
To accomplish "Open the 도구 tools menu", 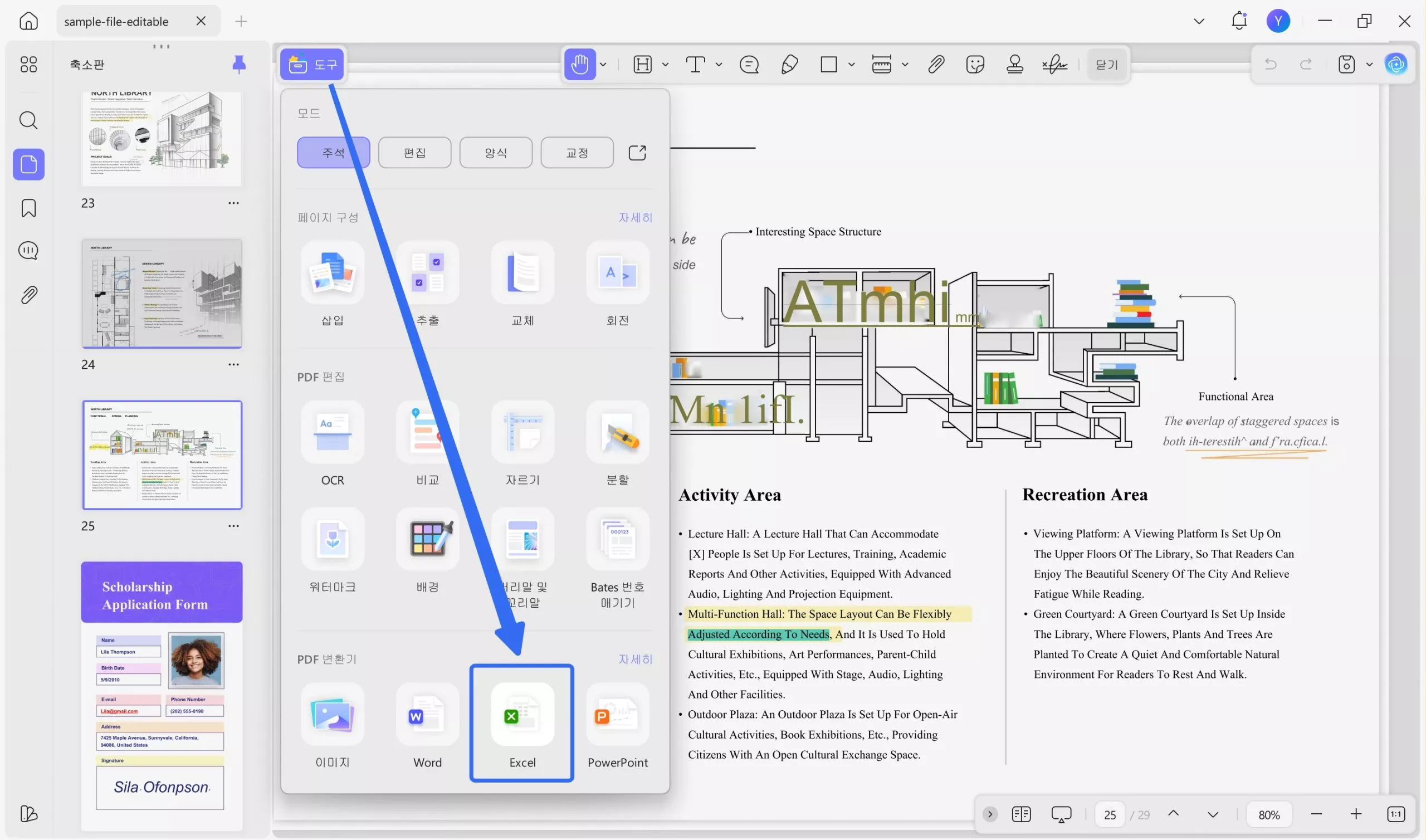I will [312, 64].
